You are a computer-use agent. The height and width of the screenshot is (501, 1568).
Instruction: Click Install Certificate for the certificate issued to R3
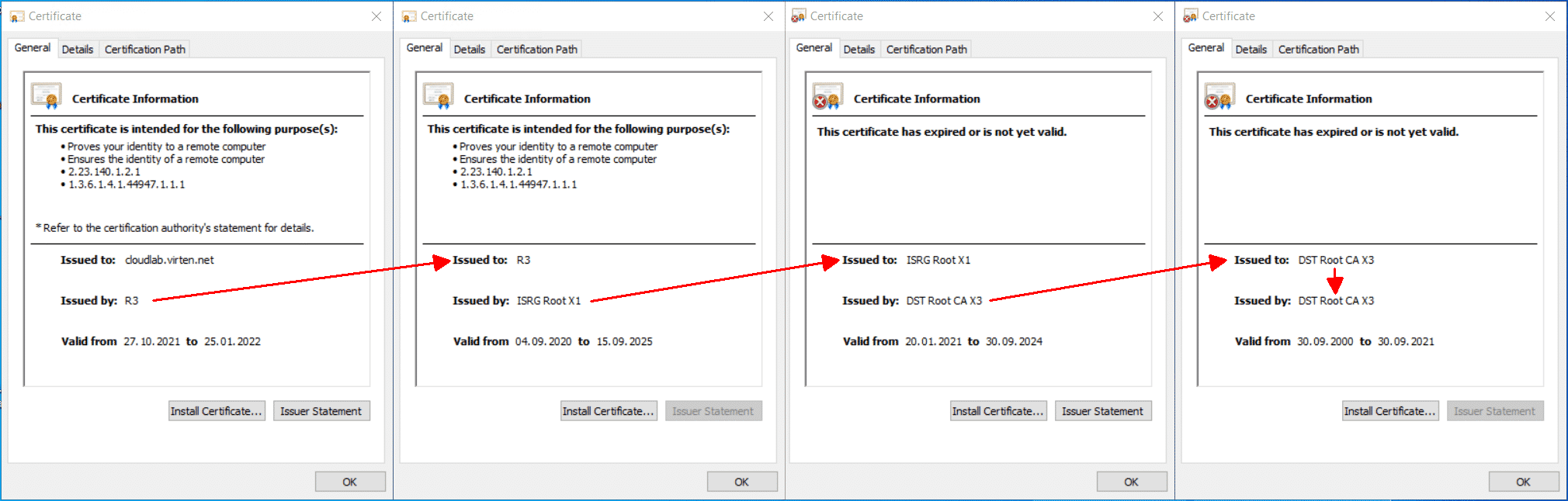(x=609, y=411)
